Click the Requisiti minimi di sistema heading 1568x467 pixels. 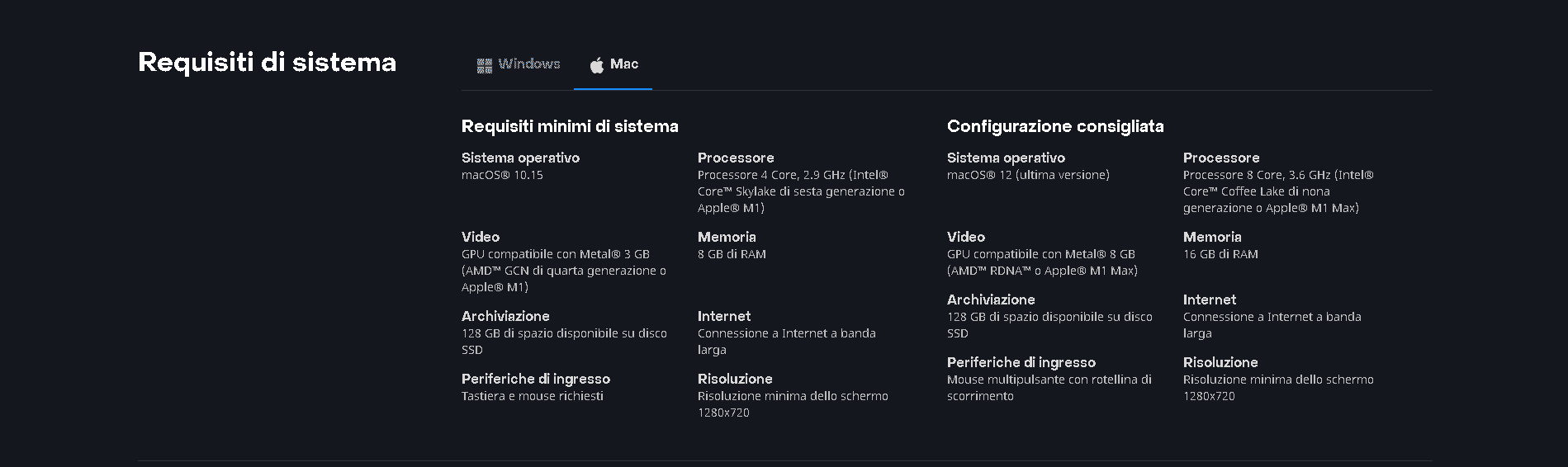point(570,126)
